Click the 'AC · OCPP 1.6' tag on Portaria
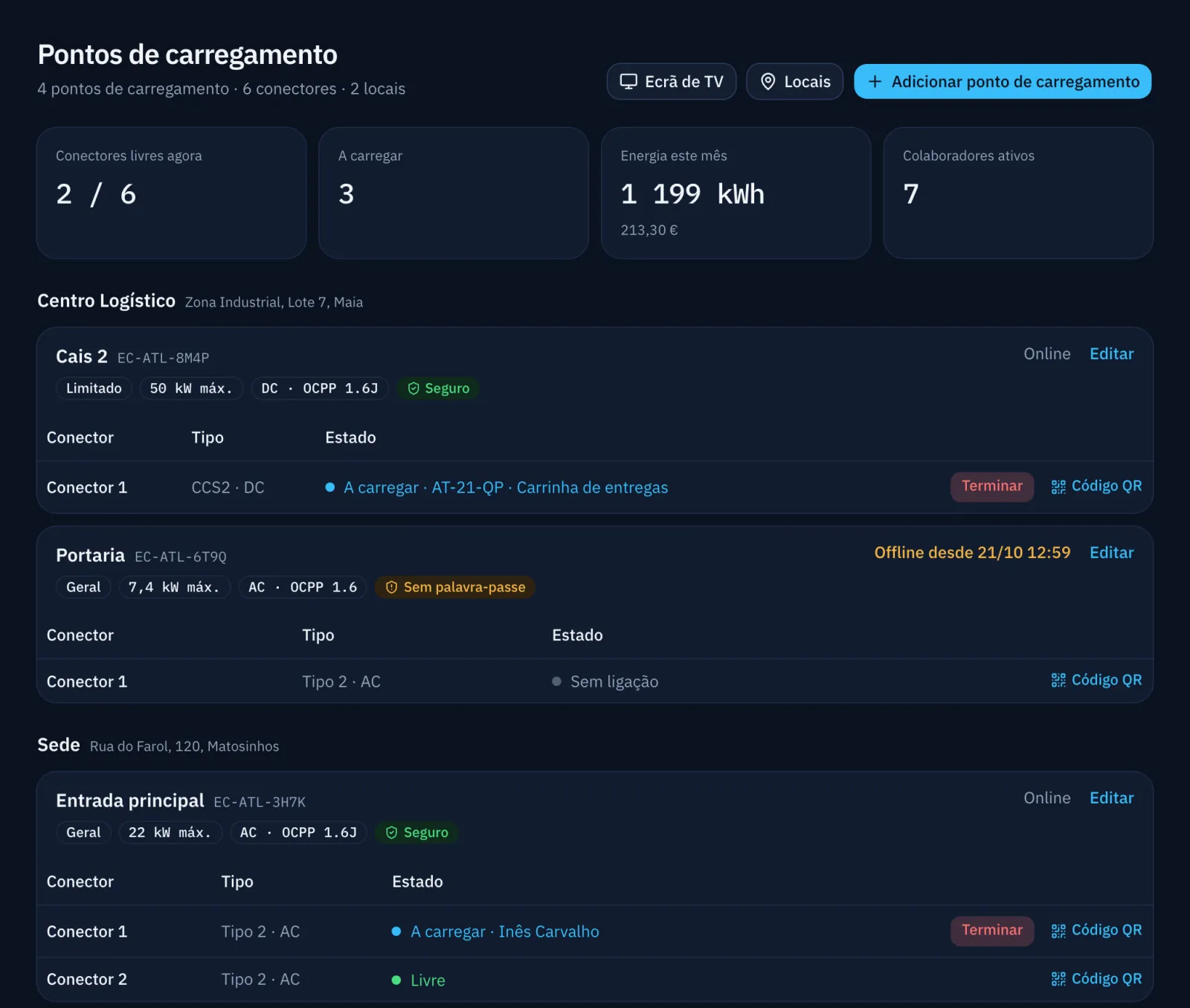This screenshot has height=1008, width=1190. click(x=303, y=588)
